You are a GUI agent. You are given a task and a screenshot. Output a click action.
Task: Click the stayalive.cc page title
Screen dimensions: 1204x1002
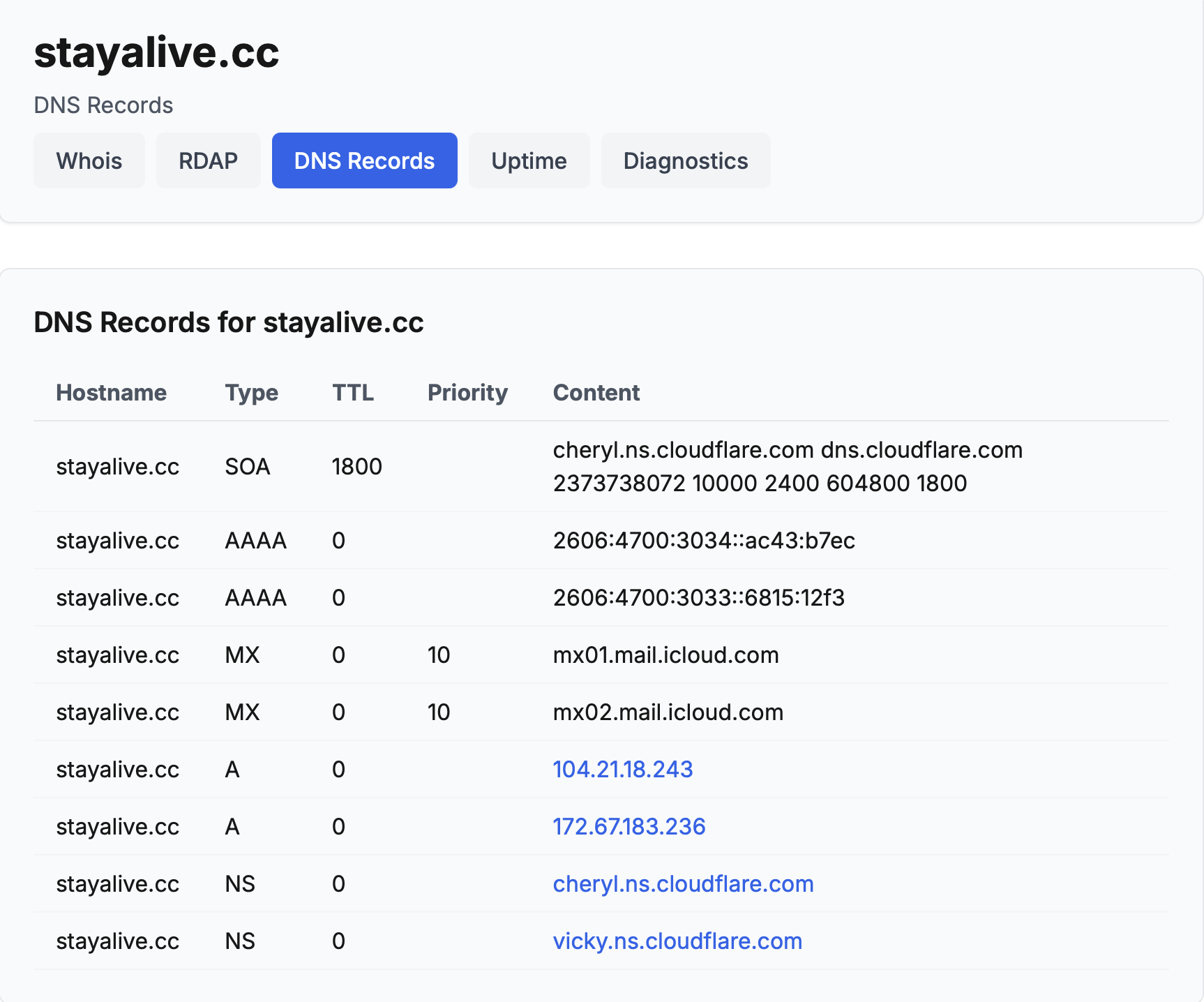click(156, 52)
